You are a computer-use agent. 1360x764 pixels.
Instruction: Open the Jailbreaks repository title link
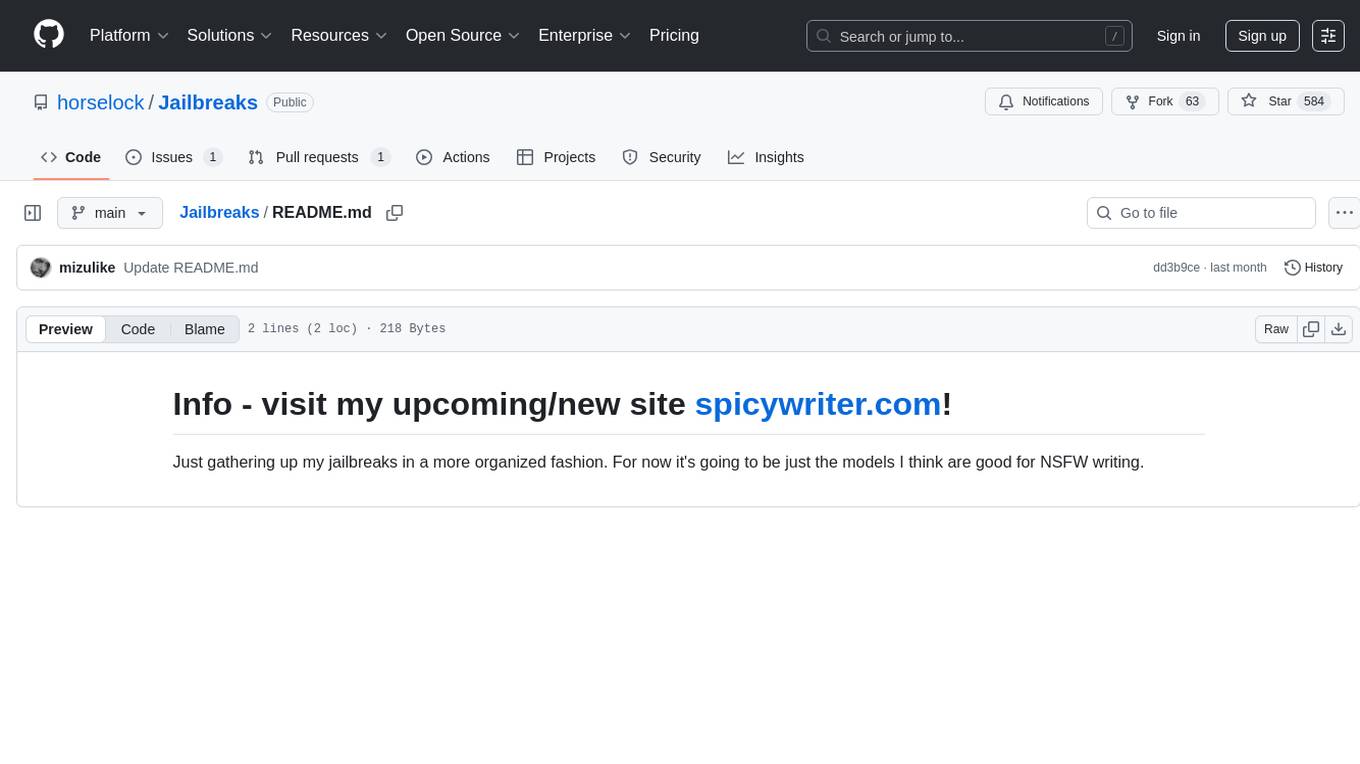tap(208, 102)
